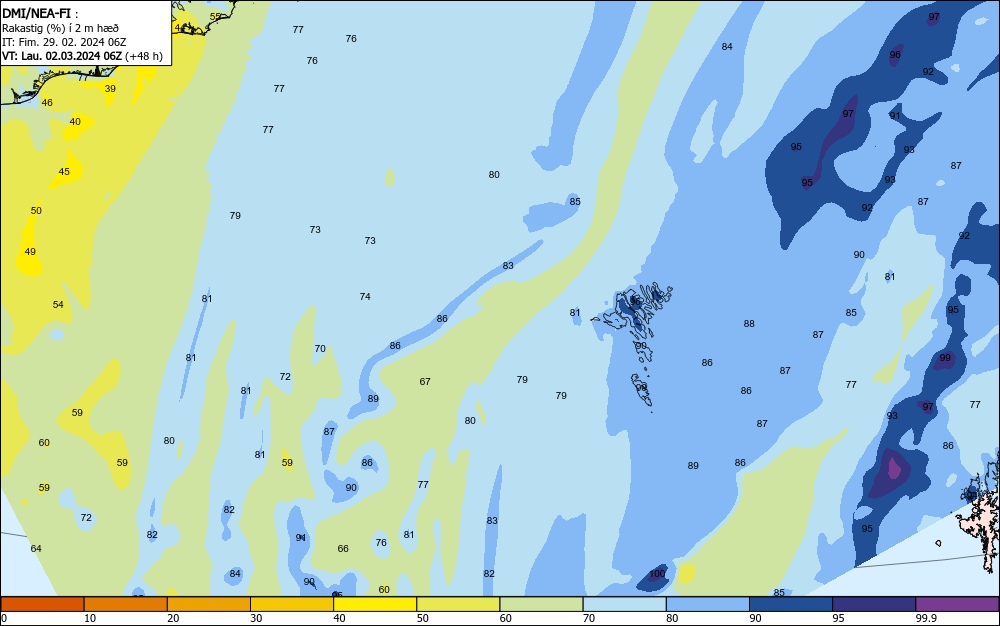Click the 80–90 medium blue legend swatch

[x=708, y=604]
